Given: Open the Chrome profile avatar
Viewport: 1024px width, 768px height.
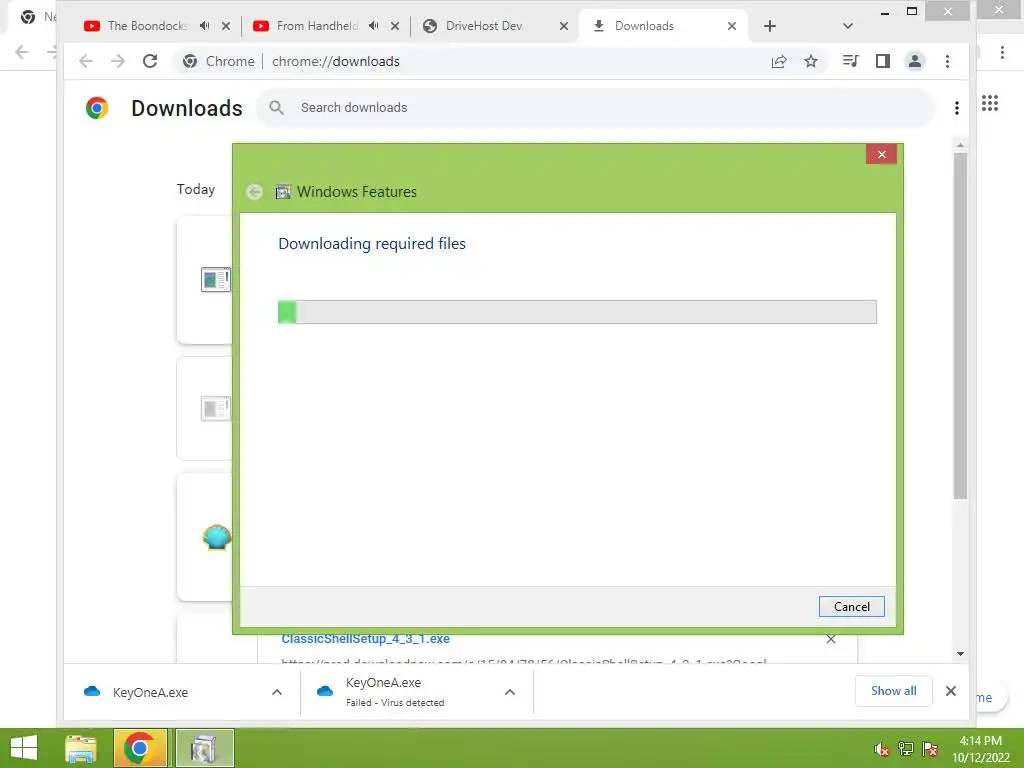Looking at the screenshot, I should pyautogui.click(x=915, y=61).
